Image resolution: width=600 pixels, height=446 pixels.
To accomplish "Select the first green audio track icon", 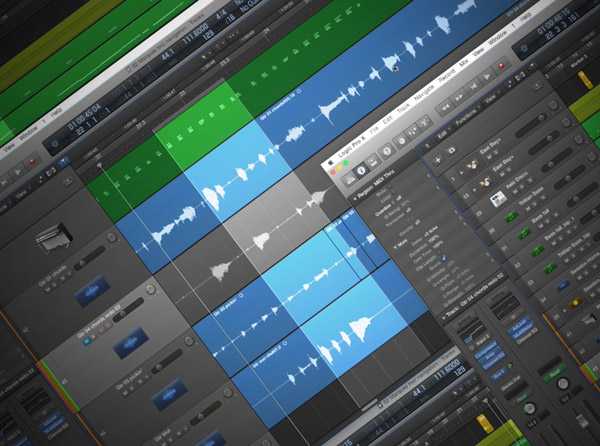I will click(x=511, y=218).
